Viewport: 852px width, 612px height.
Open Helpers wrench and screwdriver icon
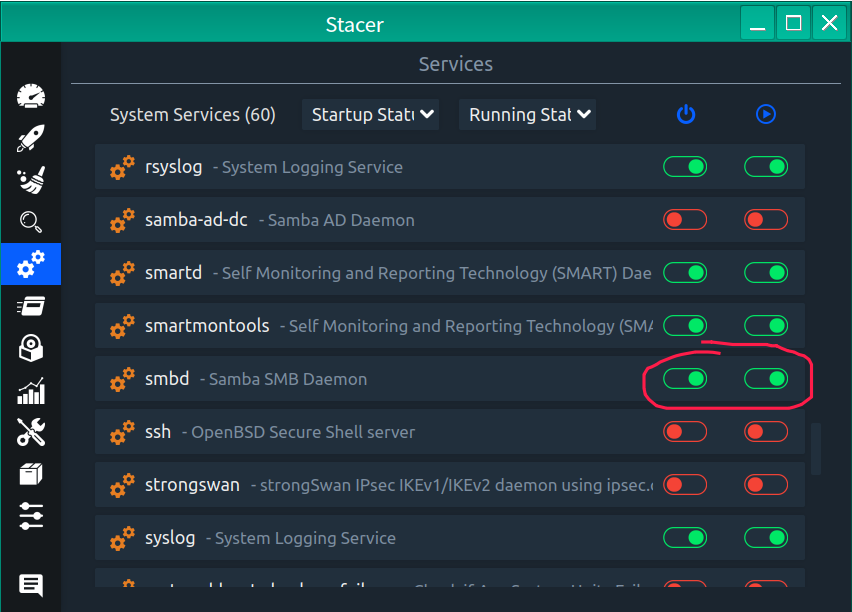click(31, 432)
